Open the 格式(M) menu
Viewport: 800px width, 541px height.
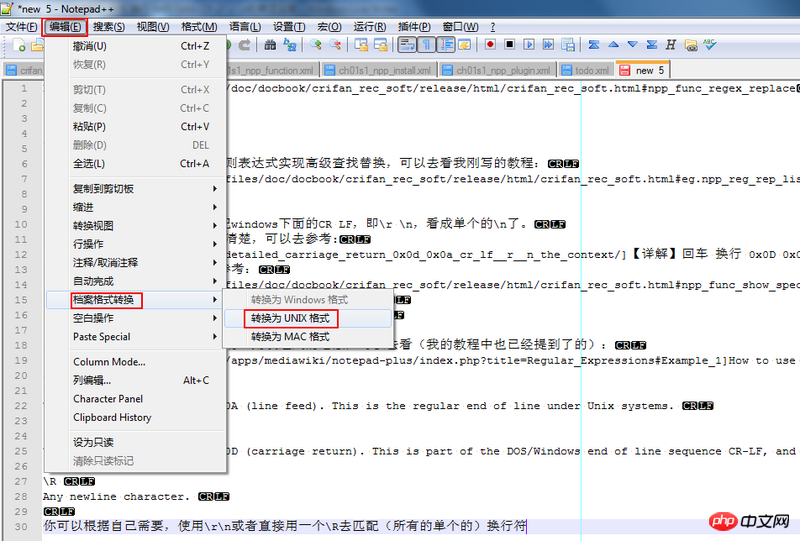tap(199, 27)
